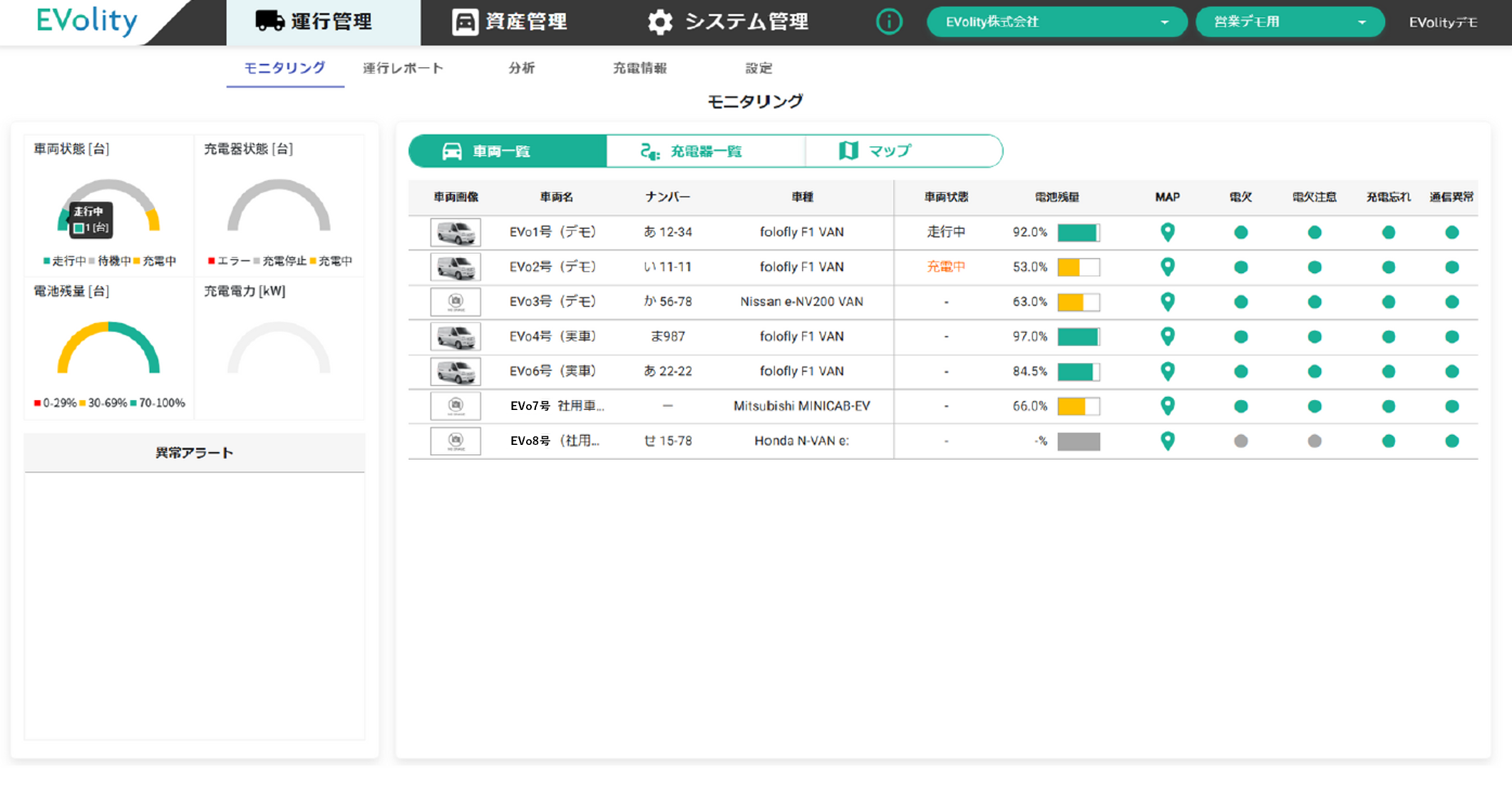Click the EVolityデモ user name
The width and height of the screenshot is (1512, 785).
[x=1442, y=22]
